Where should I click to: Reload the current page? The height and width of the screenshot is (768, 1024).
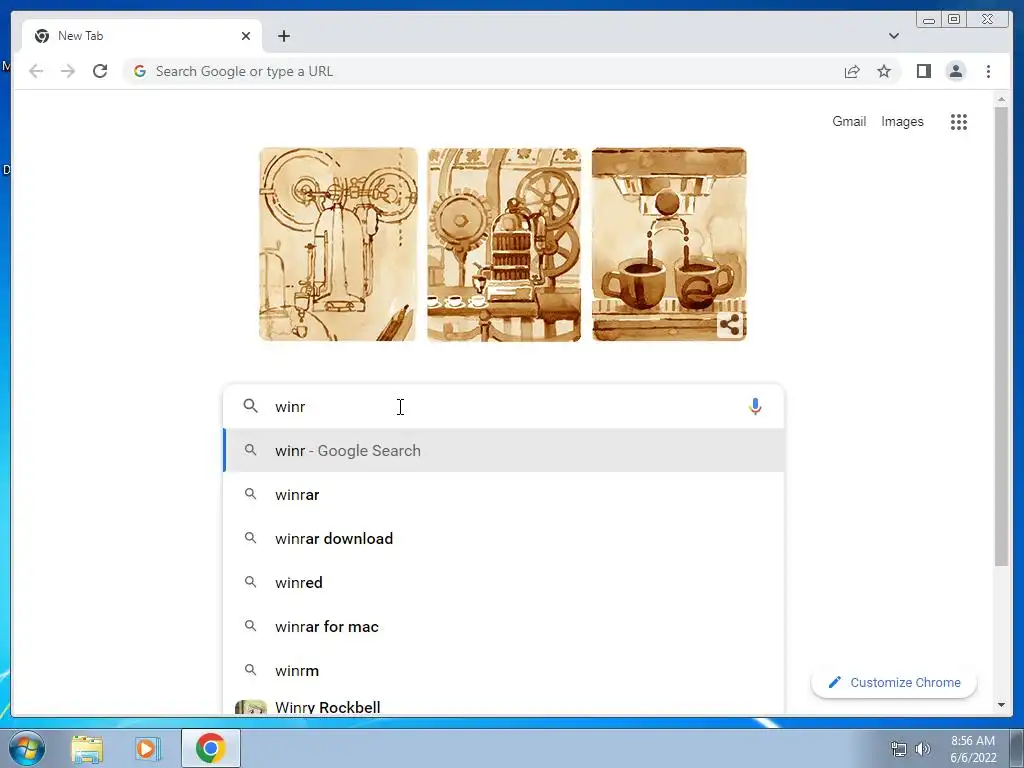pyautogui.click(x=100, y=71)
